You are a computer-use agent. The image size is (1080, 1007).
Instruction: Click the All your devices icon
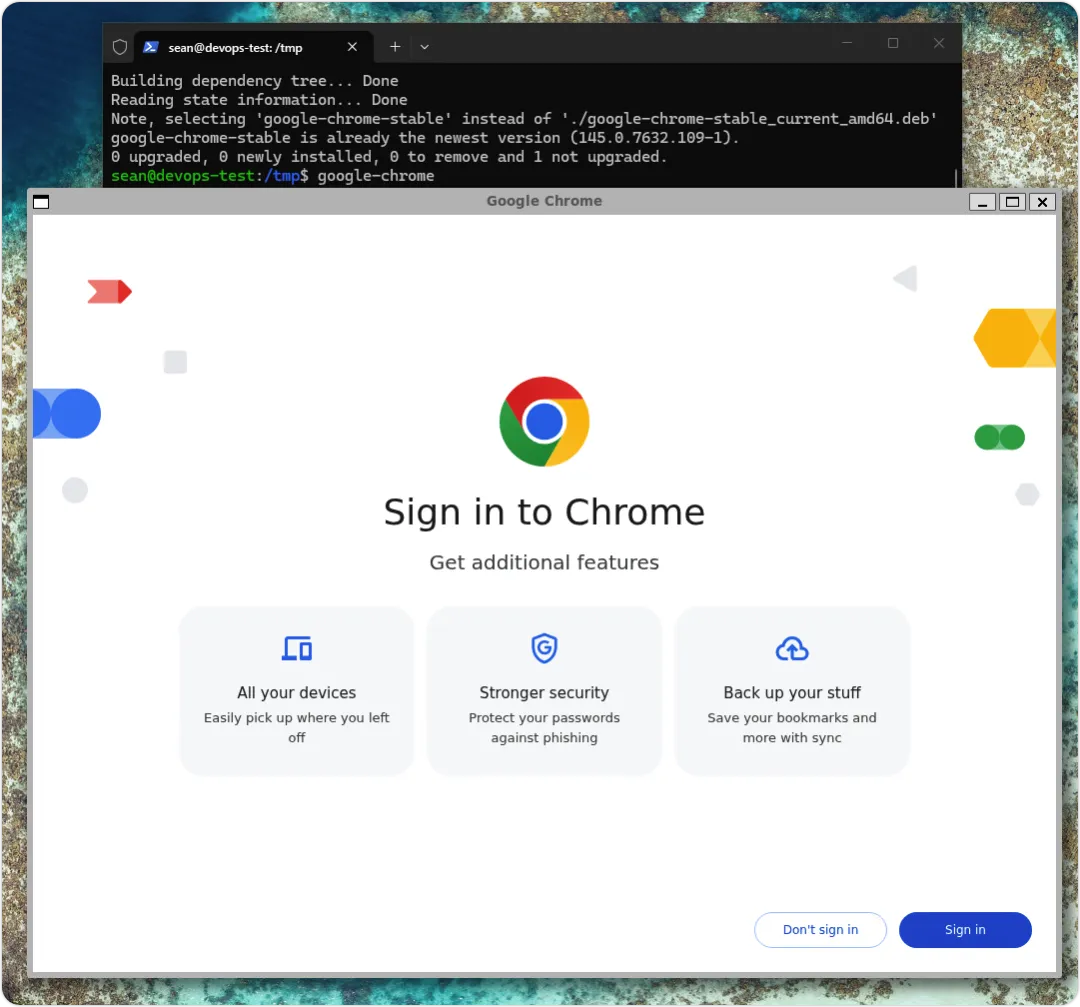[297, 648]
